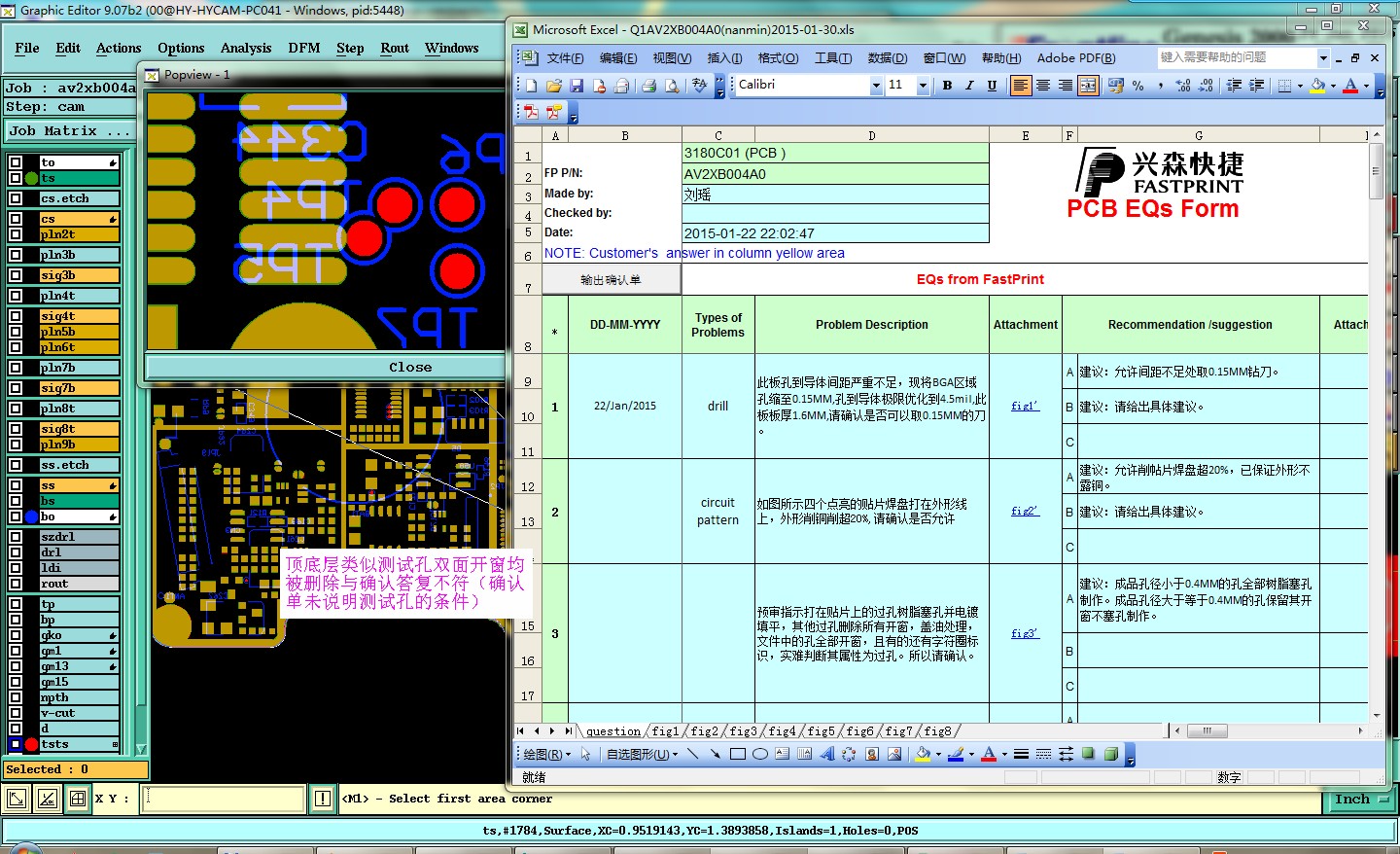Click the exclamation mark icon beside coordinate field

tap(323, 799)
